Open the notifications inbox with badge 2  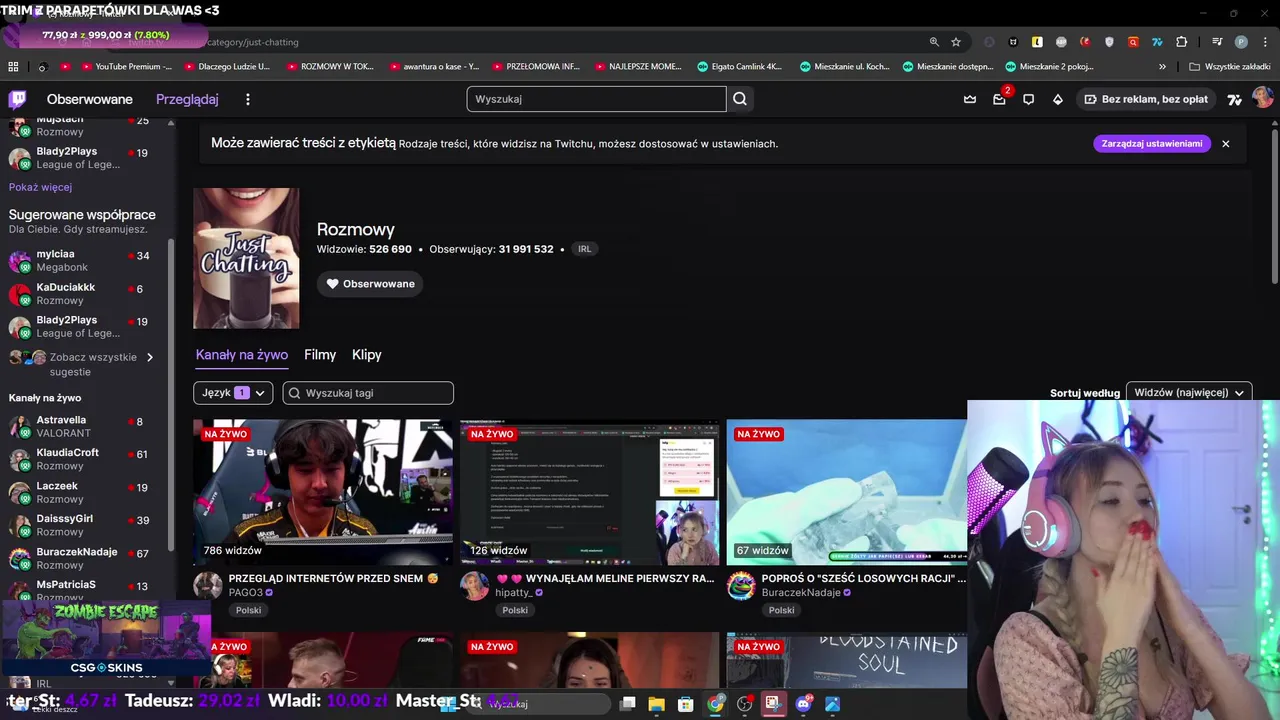999,99
